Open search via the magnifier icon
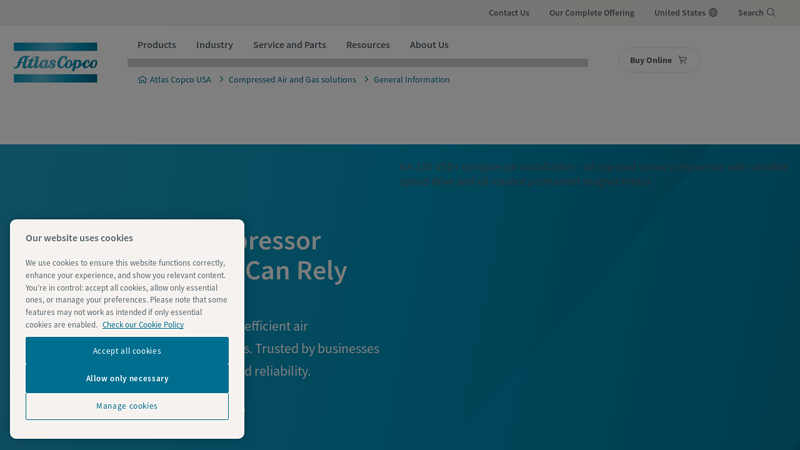 [771, 13]
